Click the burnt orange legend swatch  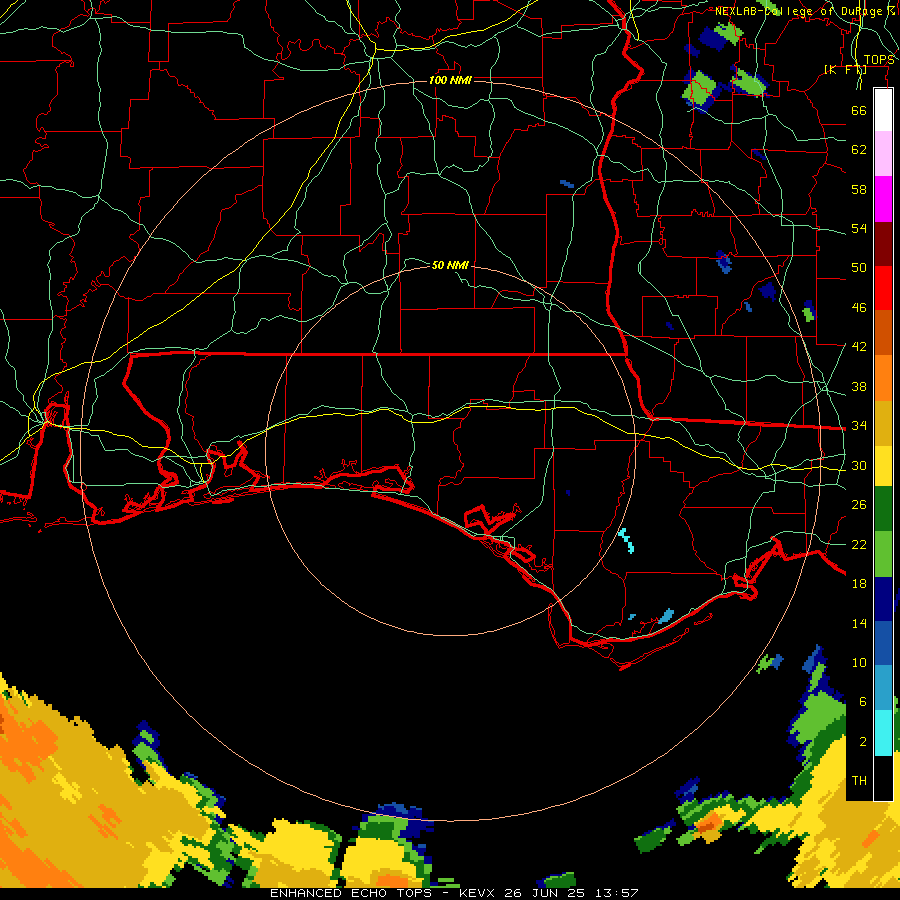[x=883, y=333]
